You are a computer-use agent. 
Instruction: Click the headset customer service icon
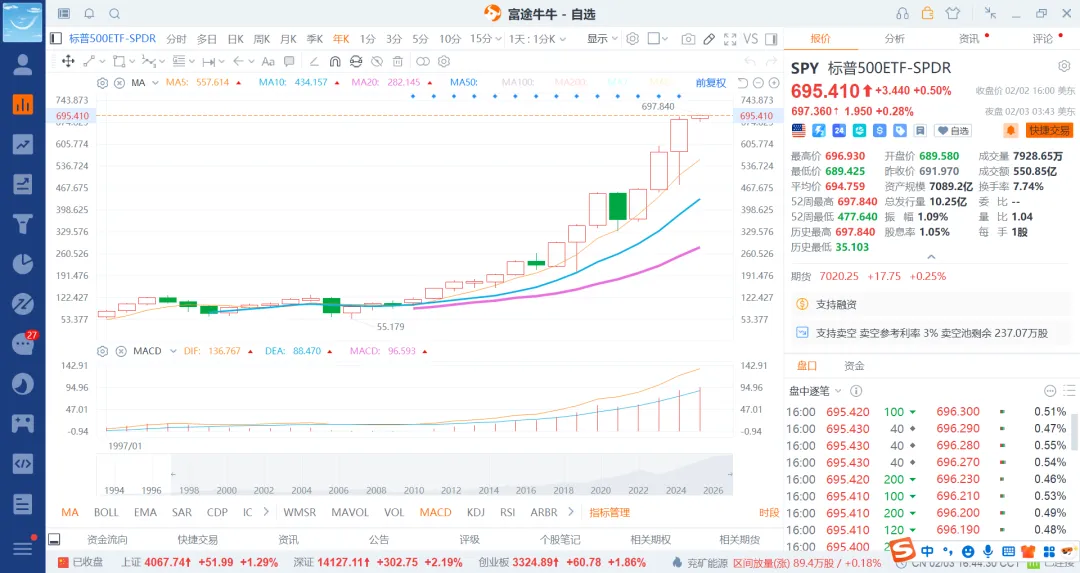902,14
